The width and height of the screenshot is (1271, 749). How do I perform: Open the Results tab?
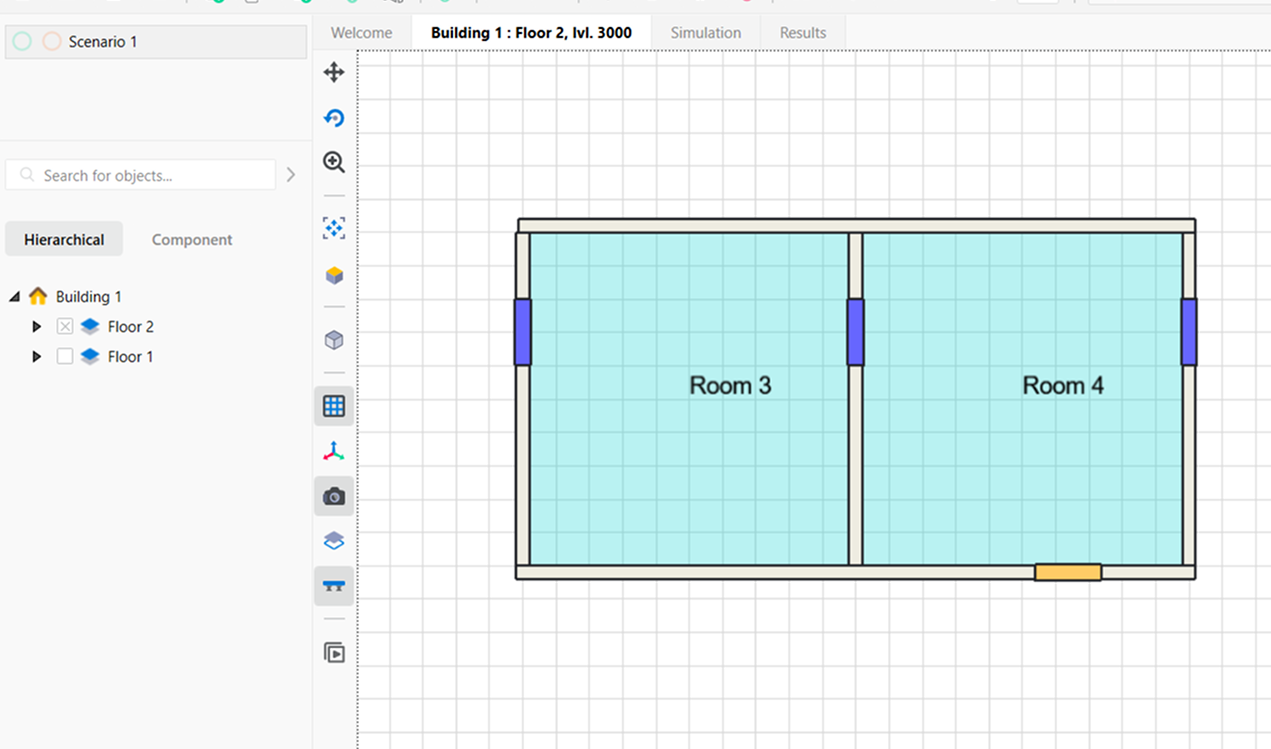click(803, 33)
